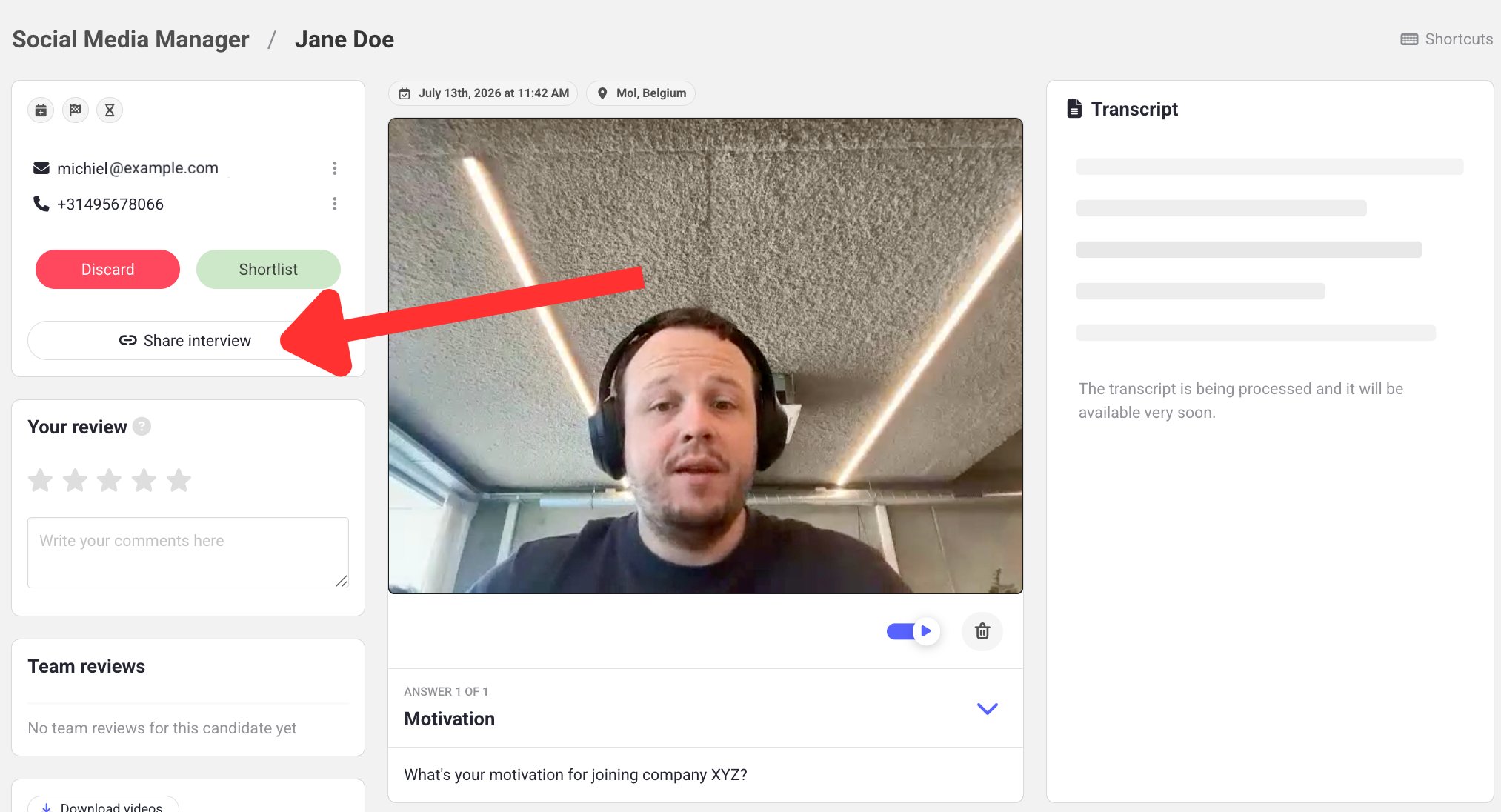Click the Motivation answer heading

pyautogui.click(x=450, y=719)
